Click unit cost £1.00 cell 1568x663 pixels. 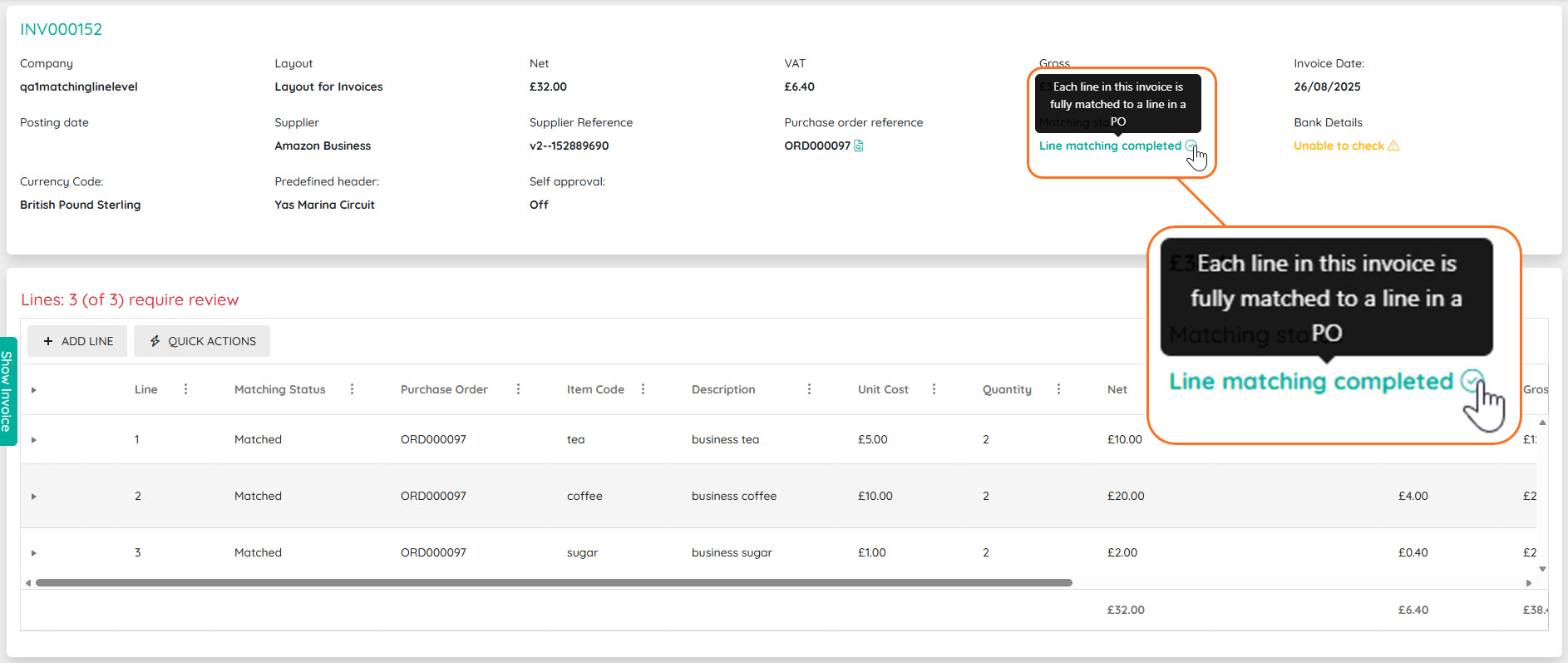point(872,552)
